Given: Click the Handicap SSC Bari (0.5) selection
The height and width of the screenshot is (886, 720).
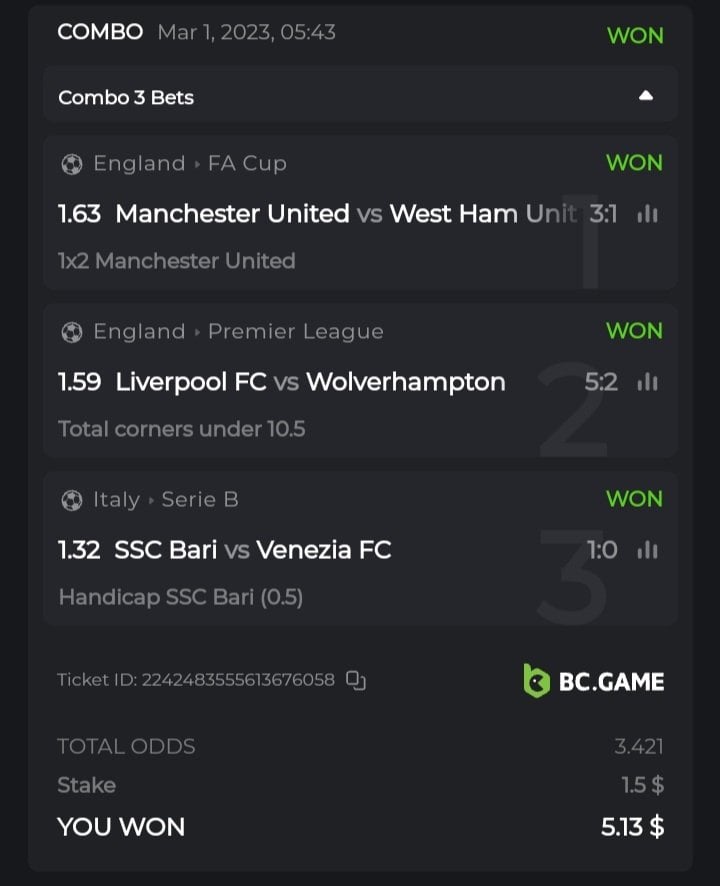Looking at the screenshot, I should pyautogui.click(x=181, y=597).
